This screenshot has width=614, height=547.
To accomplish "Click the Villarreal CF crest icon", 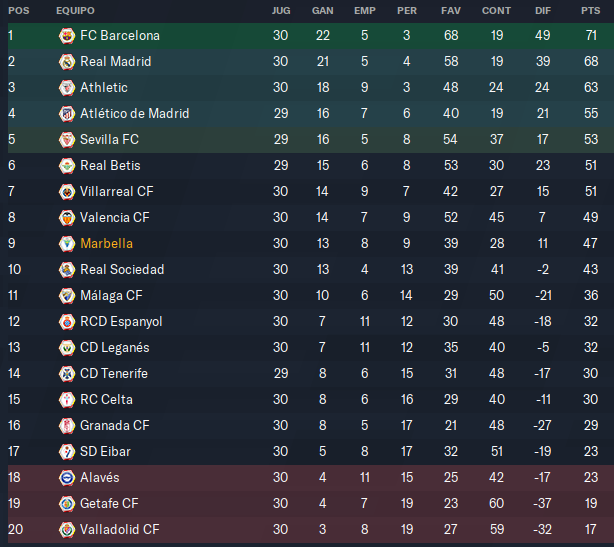I will (67, 192).
